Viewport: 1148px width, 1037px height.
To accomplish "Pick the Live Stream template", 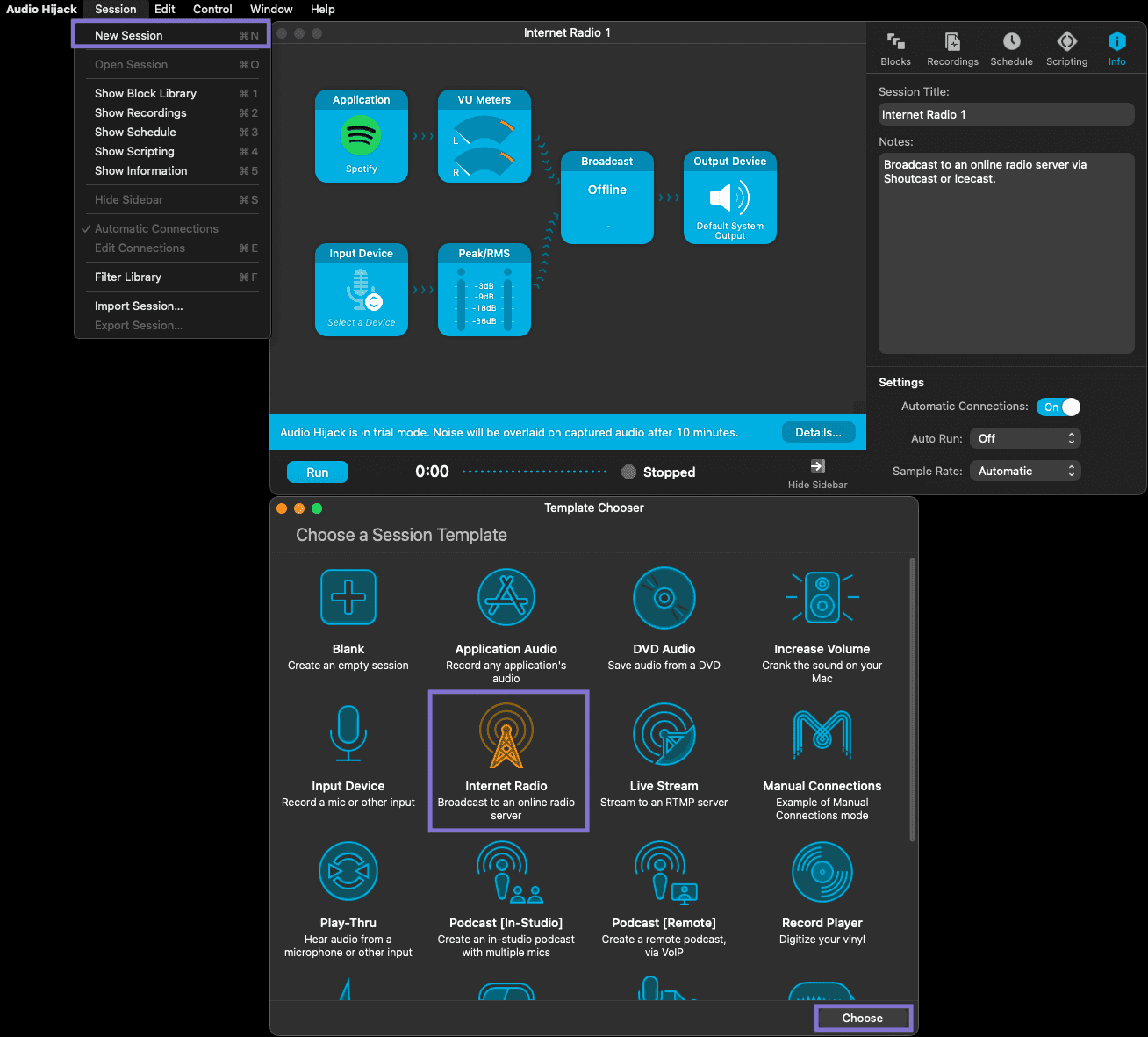I will click(664, 756).
